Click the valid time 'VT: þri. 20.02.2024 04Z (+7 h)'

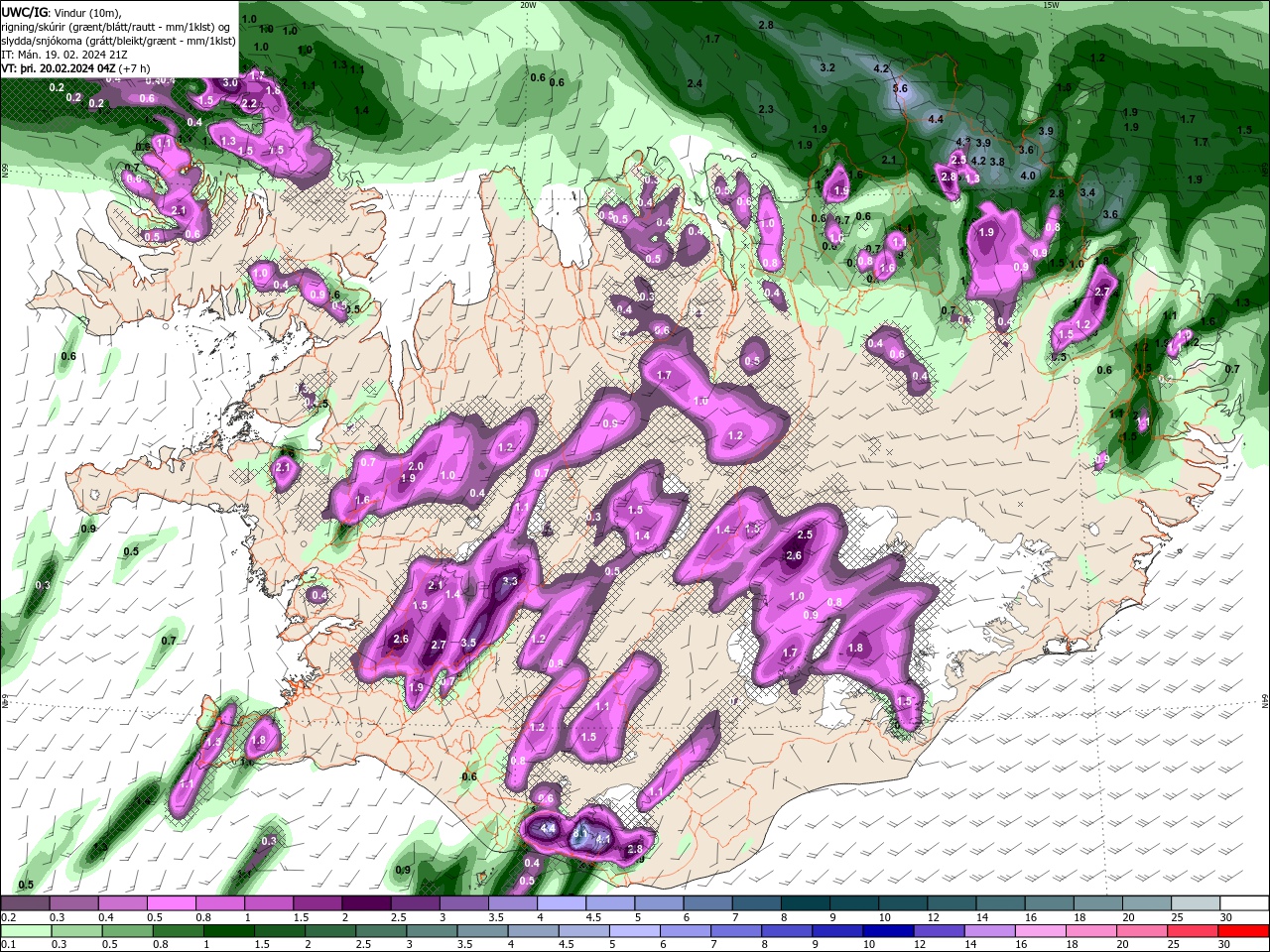click(x=76, y=68)
